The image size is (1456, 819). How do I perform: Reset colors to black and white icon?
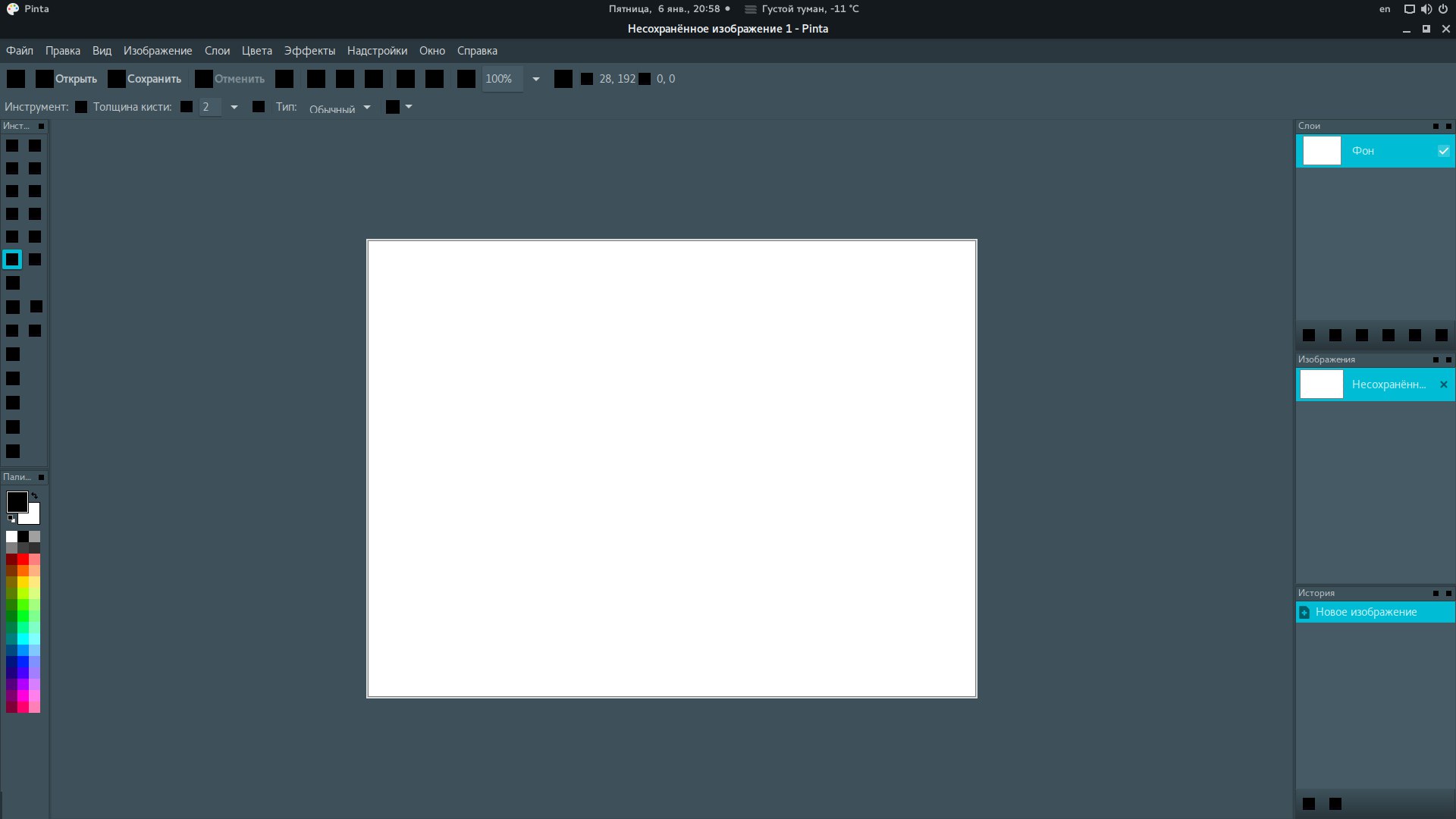pos(11,519)
